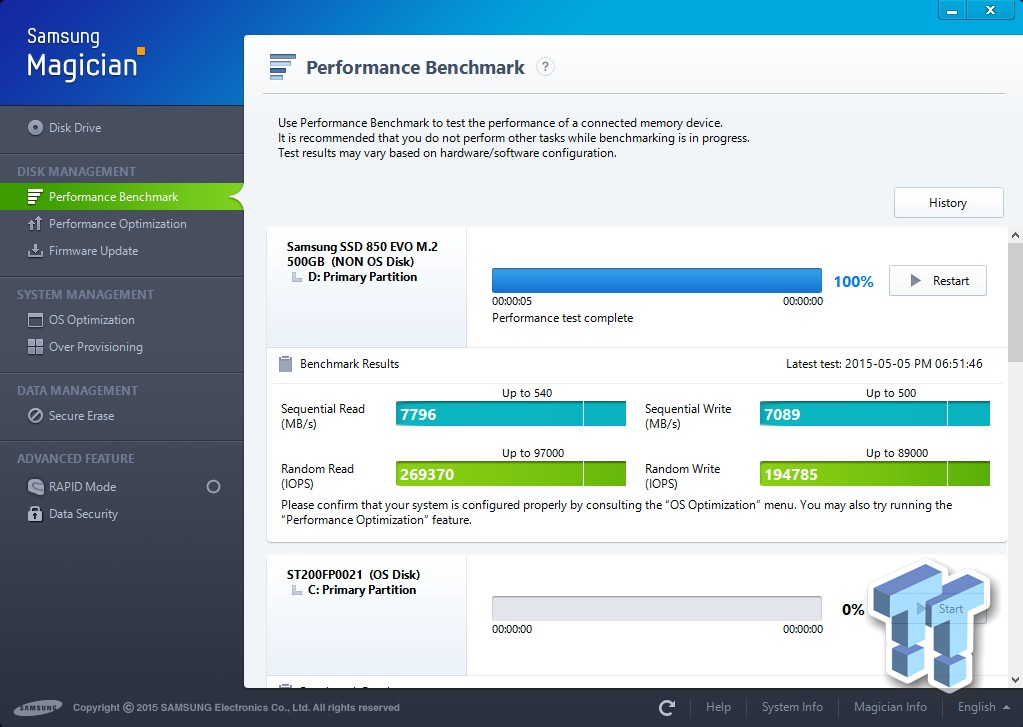
Task: Restart the 850 EVO benchmark
Action: 938,281
